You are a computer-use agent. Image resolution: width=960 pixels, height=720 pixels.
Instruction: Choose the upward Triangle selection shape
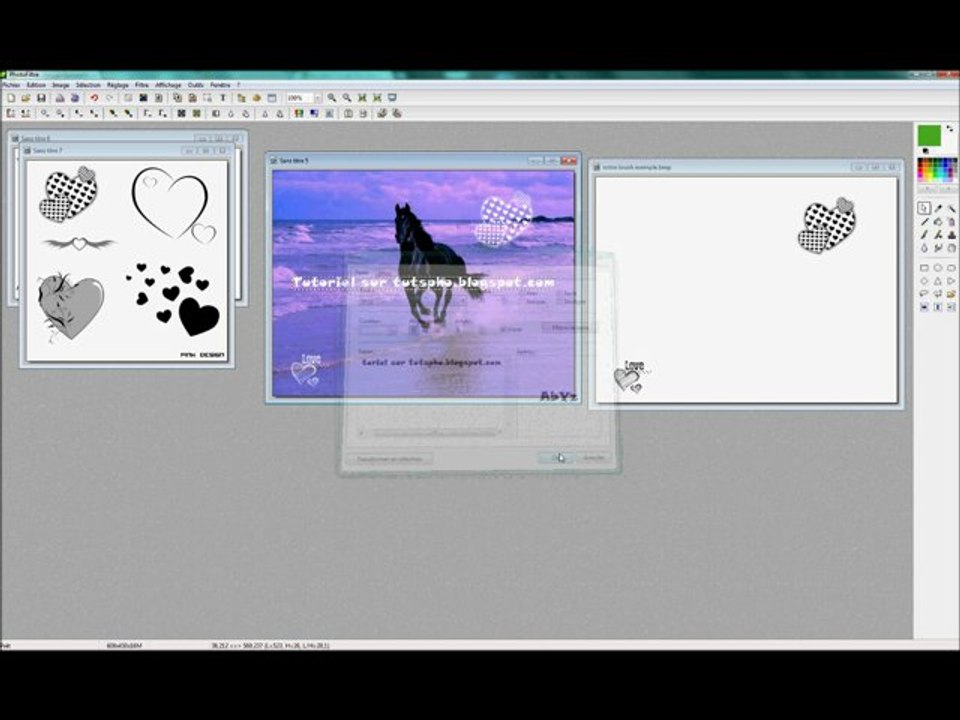(x=938, y=282)
